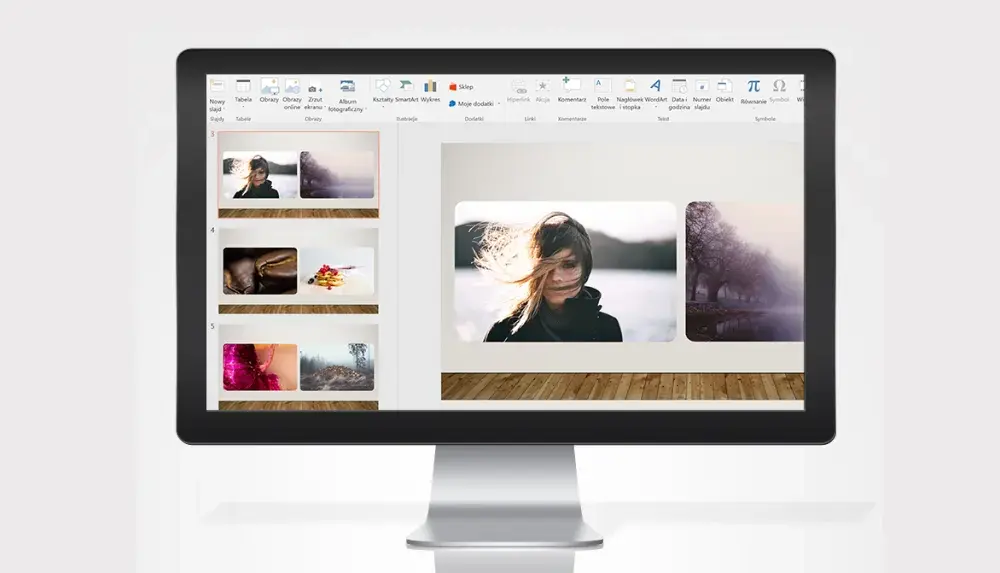This screenshot has height=573, width=1000.
Task: Click the Moje dodatki button
Action: 471,103
